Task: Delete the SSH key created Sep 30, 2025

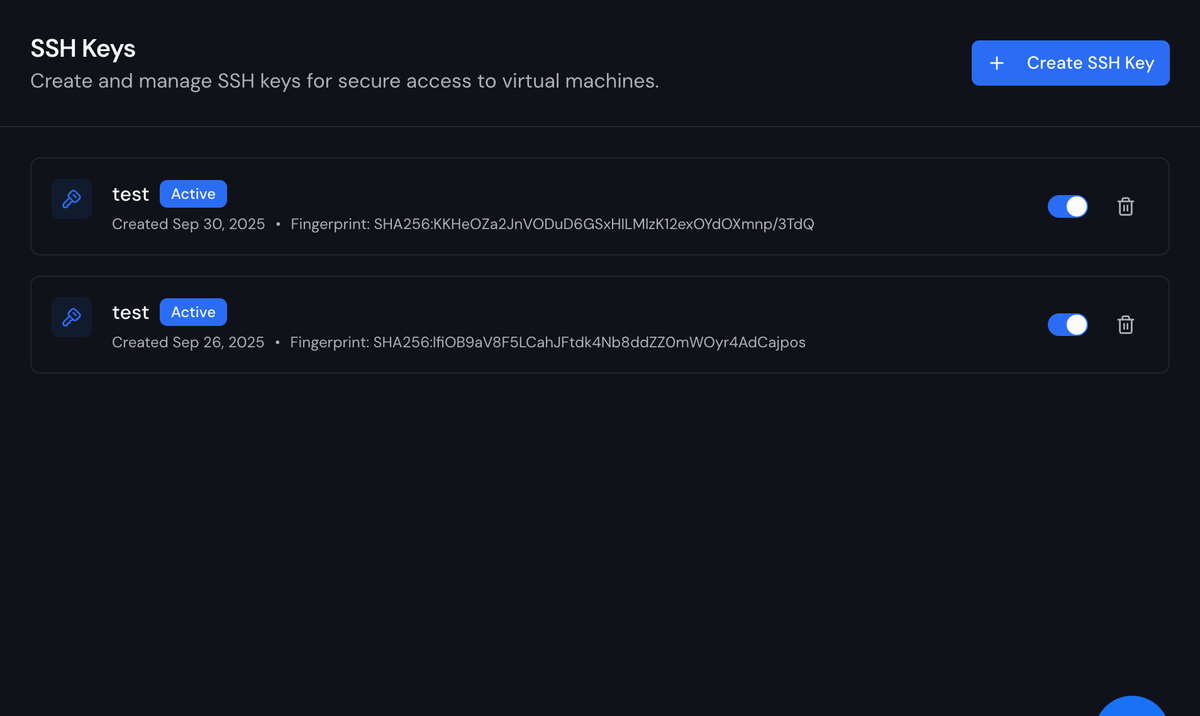Action: click(1125, 207)
